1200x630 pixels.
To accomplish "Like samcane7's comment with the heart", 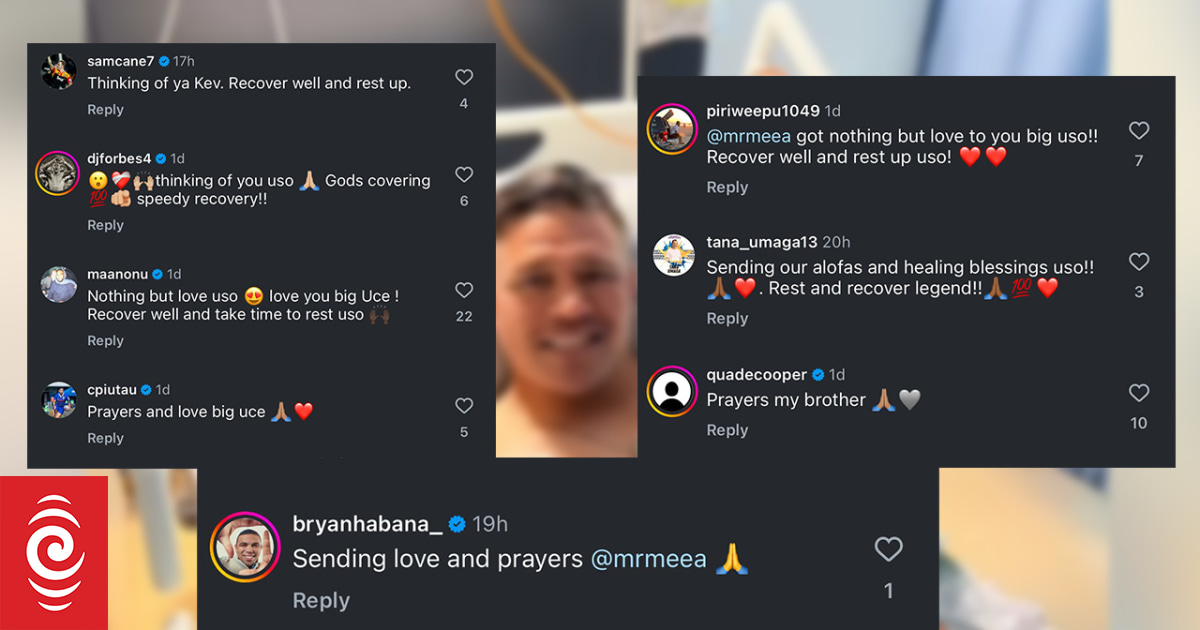I will [x=464, y=77].
